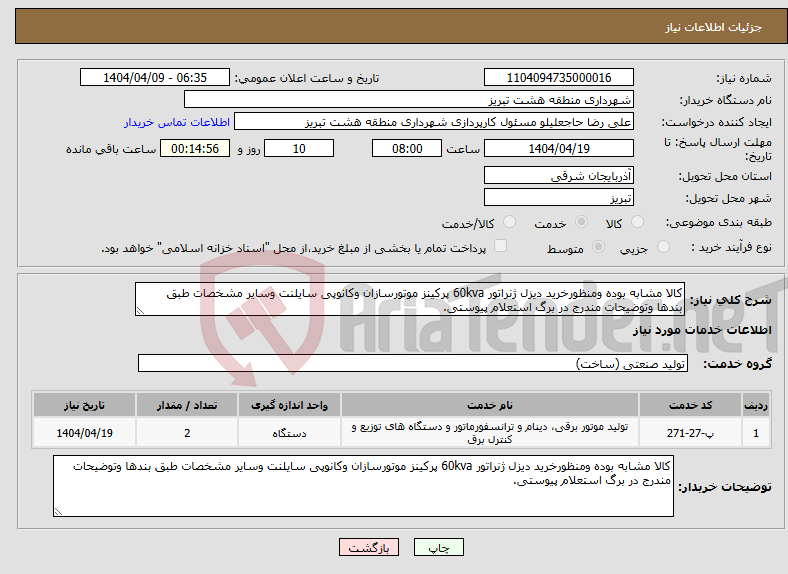Click the نام دستگاه خریدار label
Image resolution: width=788 pixels, height=574 pixels.
725,101
